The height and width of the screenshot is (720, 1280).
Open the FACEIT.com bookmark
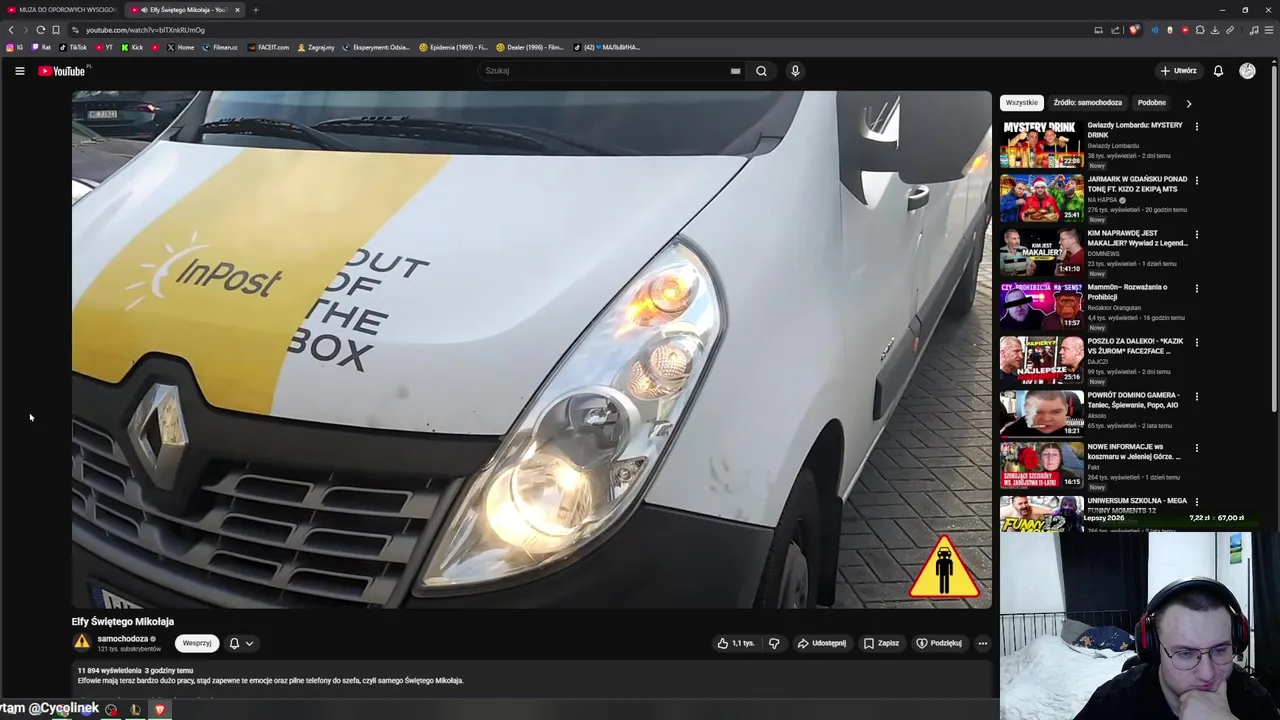268,47
